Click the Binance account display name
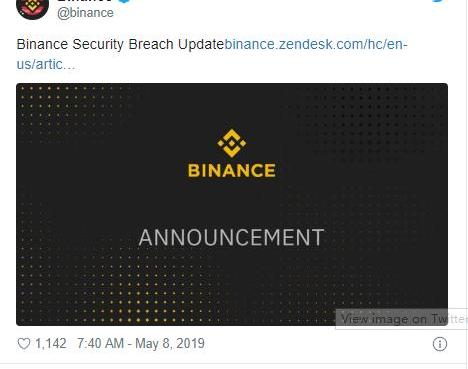Viewport: 468px width, 369px height. (85, 1)
